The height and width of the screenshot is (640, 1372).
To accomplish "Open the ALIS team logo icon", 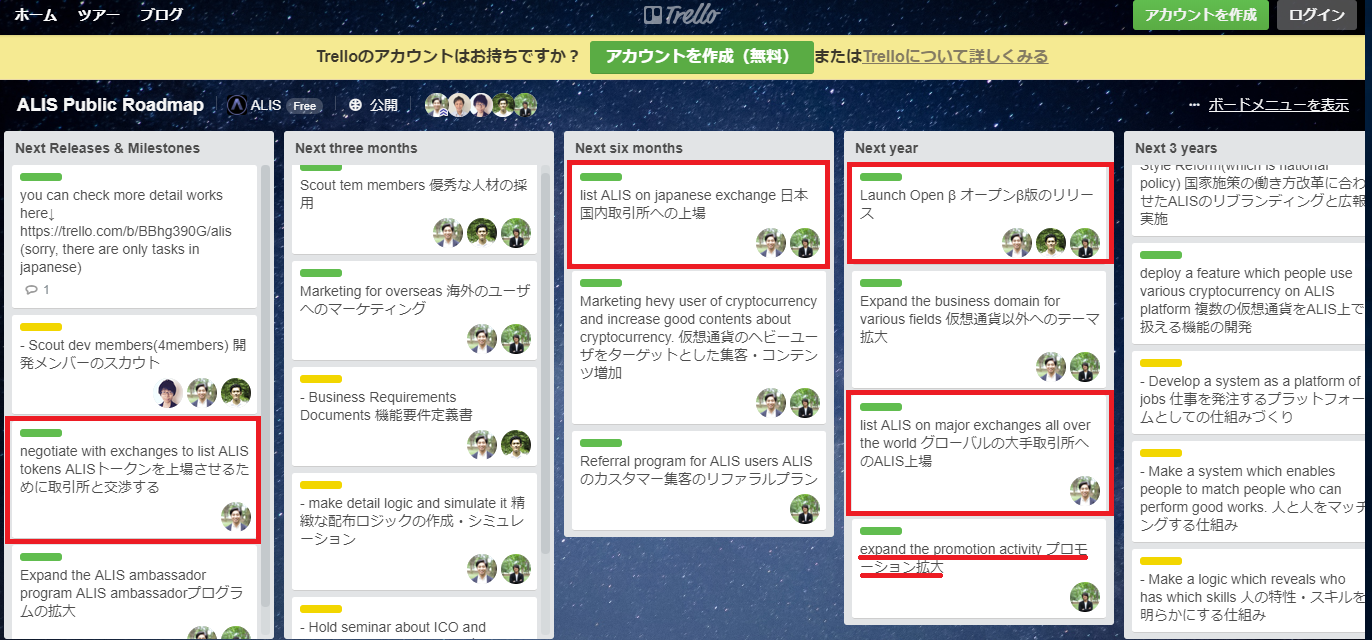I will tap(237, 105).
